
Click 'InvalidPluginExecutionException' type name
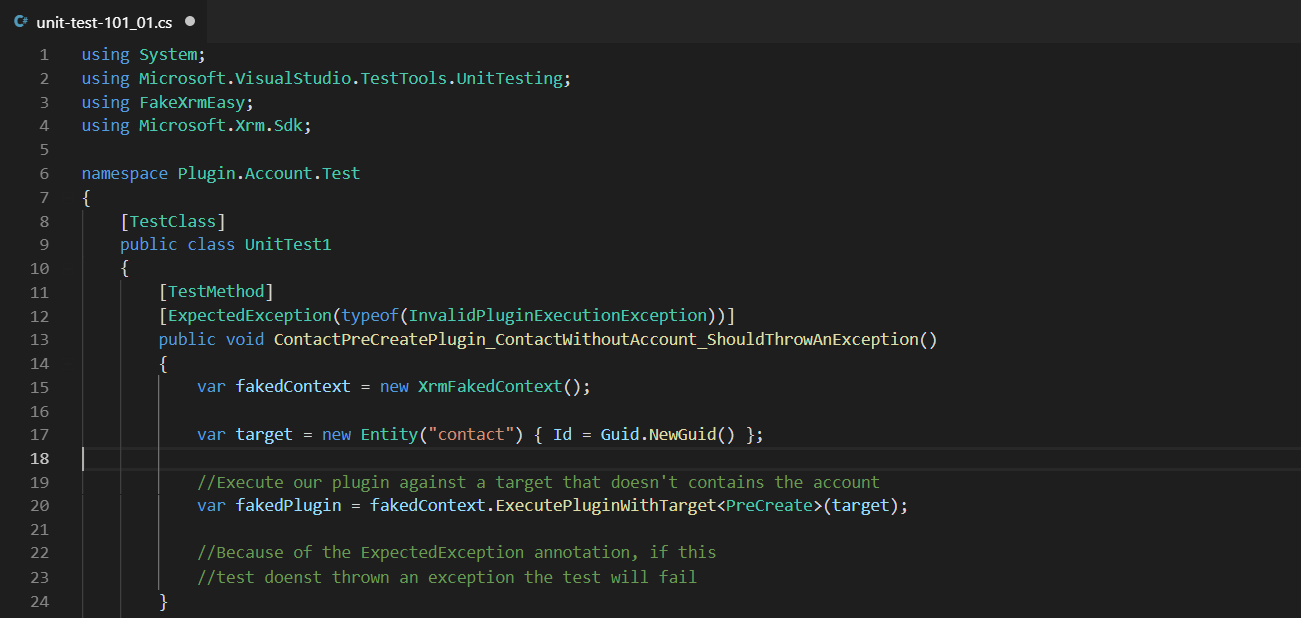pyautogui.click(x=558, y=316)
